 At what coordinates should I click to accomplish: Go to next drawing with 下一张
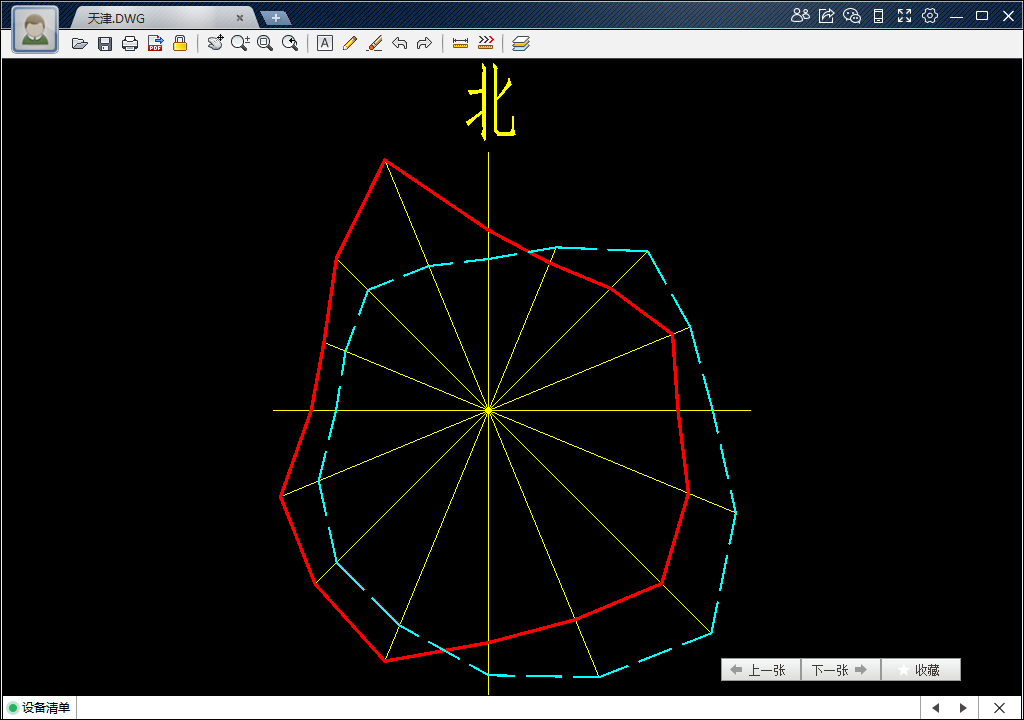[x=840, y=670]
